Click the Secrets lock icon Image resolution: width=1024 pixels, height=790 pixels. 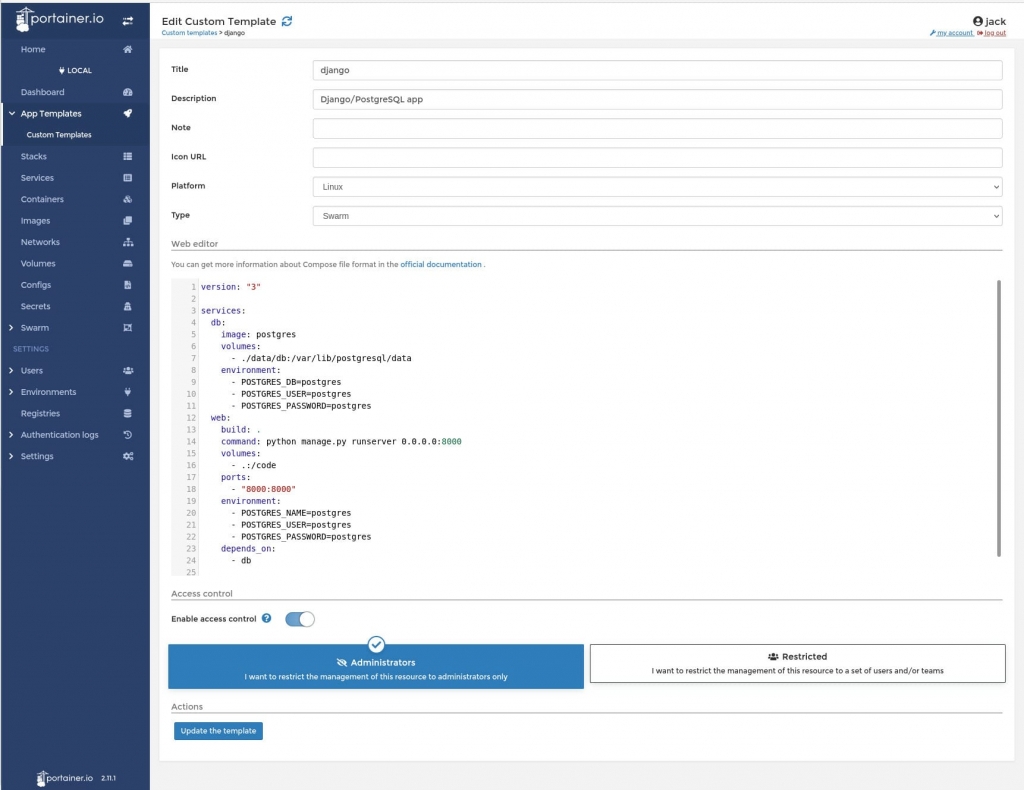pyautogui.click(x=127, y=306)
